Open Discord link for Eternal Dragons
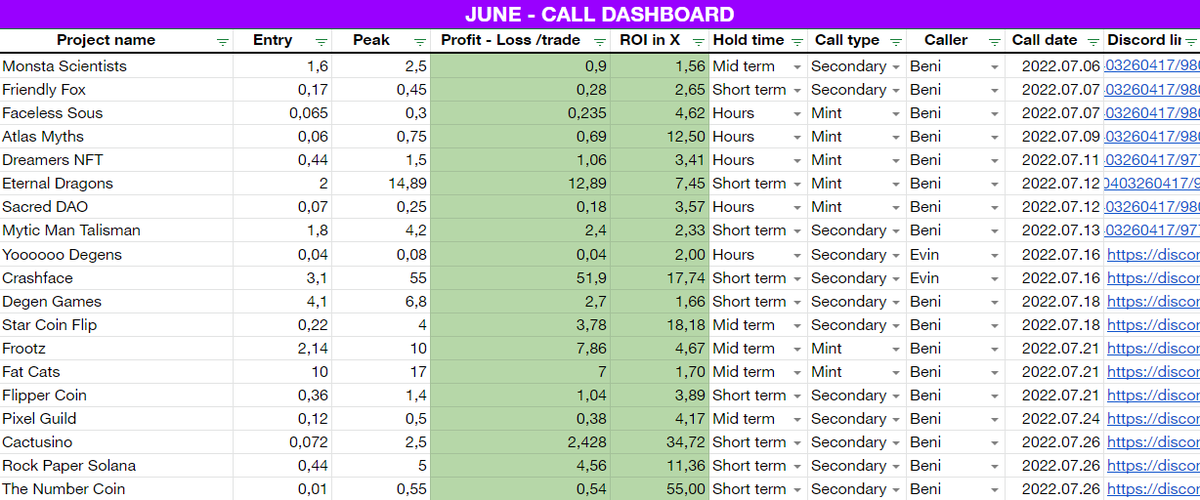The width and height of the screenshot is (1200, 500). [1152, 184]
